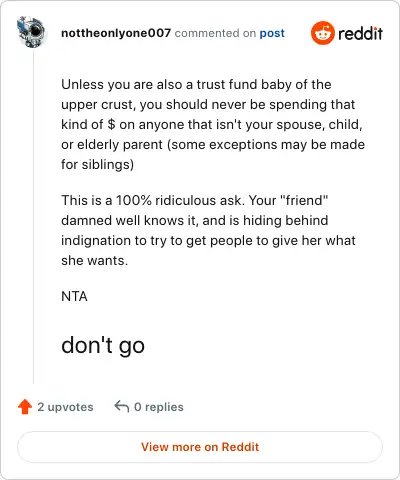The image size is (400, 480).
Task: Click the "2 upvotes" count
Action: (65, 407)
